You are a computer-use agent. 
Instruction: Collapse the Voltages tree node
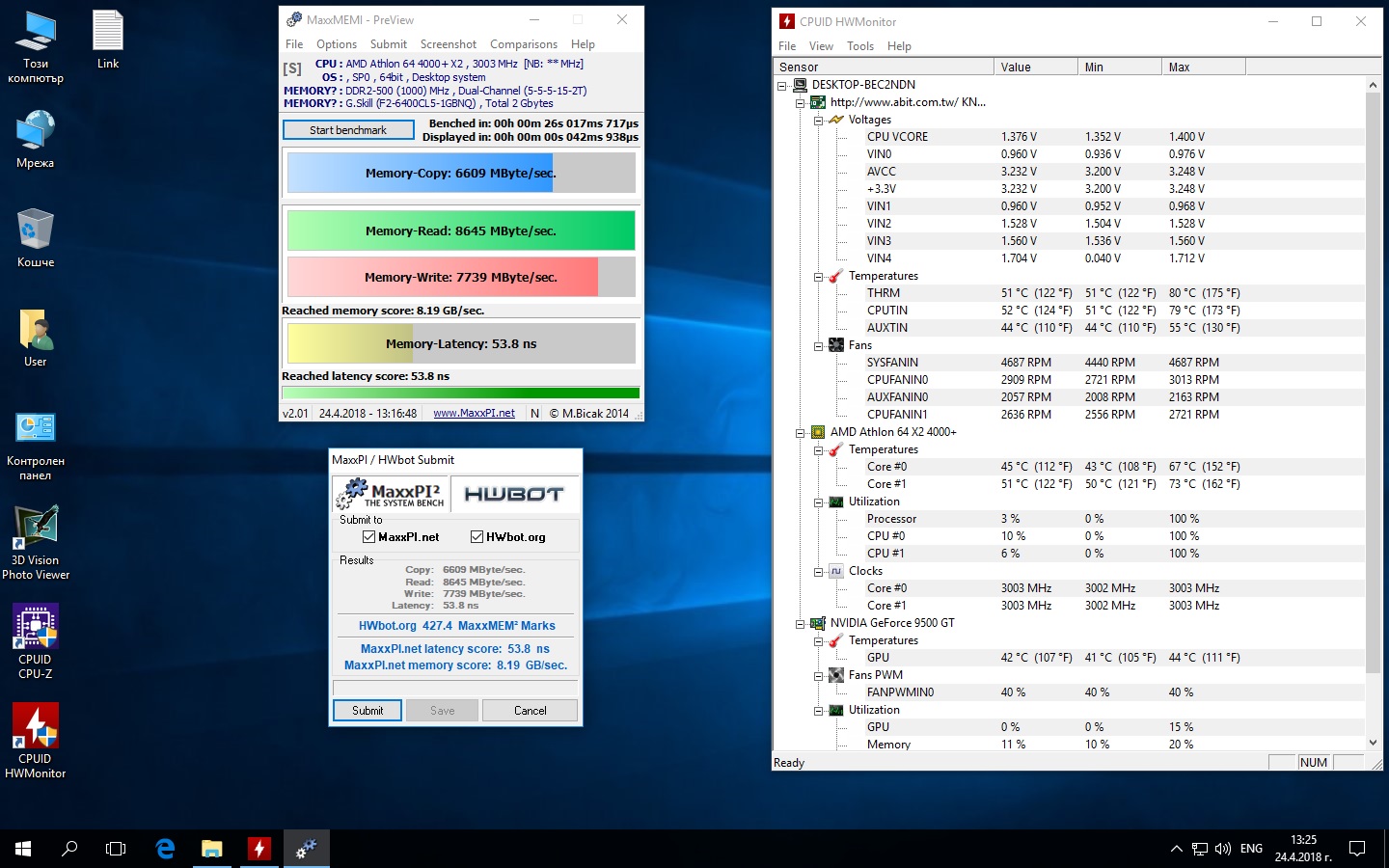coord(818,120)
